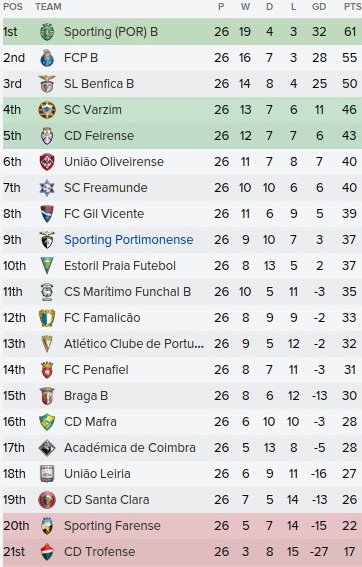The image size is (362, 567).
Task: Open the União Oliveirense team page
Action: [x=114, y=162]
